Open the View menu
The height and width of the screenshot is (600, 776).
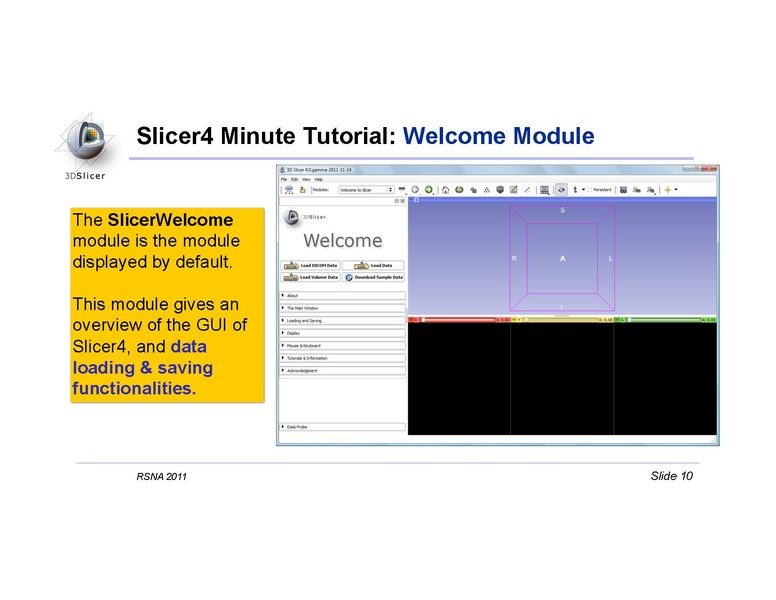coord(306,179)
